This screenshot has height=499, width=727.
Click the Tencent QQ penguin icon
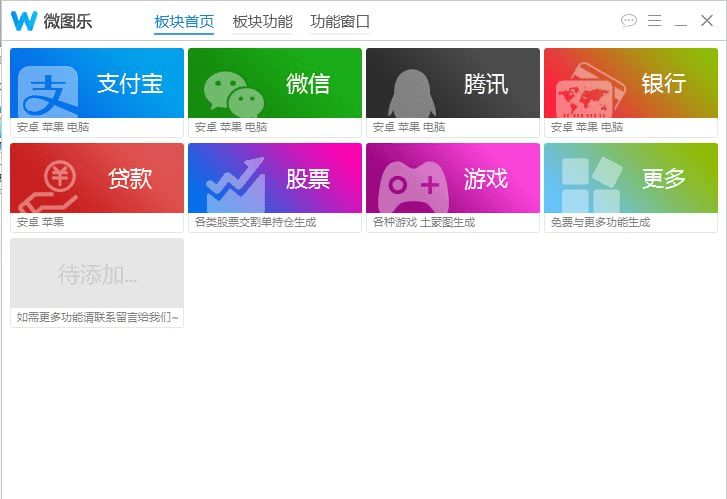(412, 94)
